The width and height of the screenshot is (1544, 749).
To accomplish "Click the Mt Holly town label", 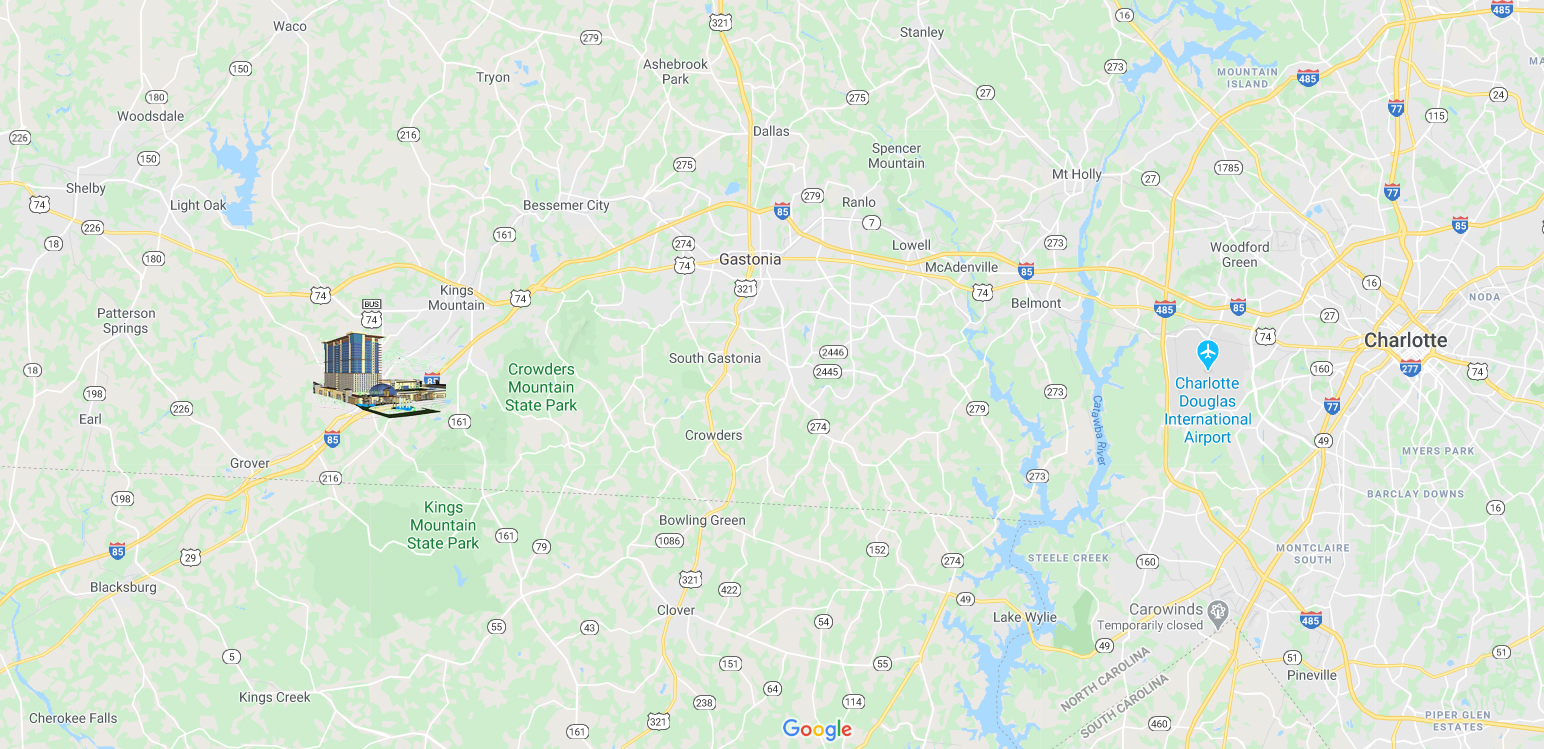I will pyautogui.click(x=1077, y=174).
